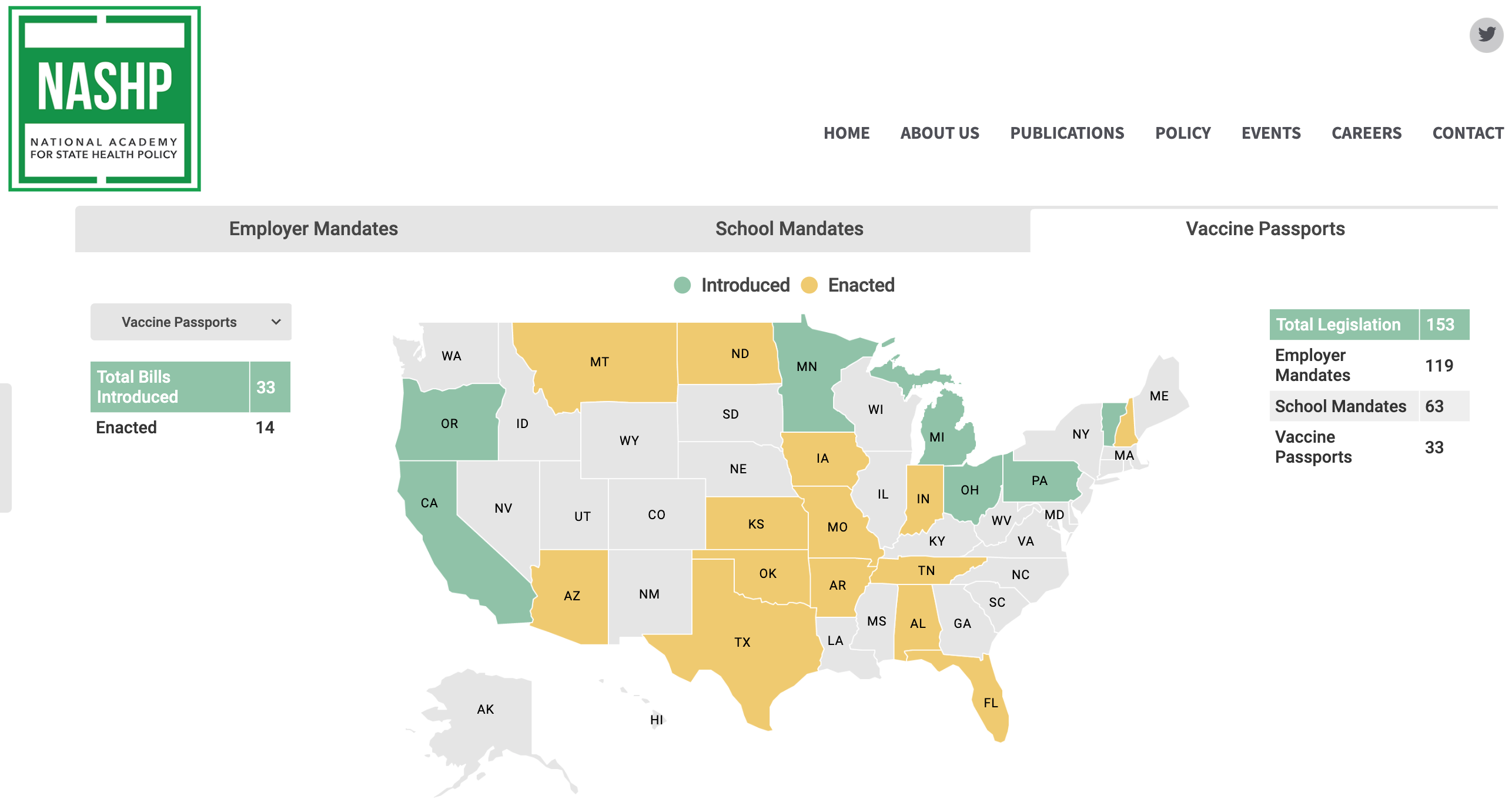Click the POLICY nav item
Screen dimensions: 1512x809
point(1183,133)
